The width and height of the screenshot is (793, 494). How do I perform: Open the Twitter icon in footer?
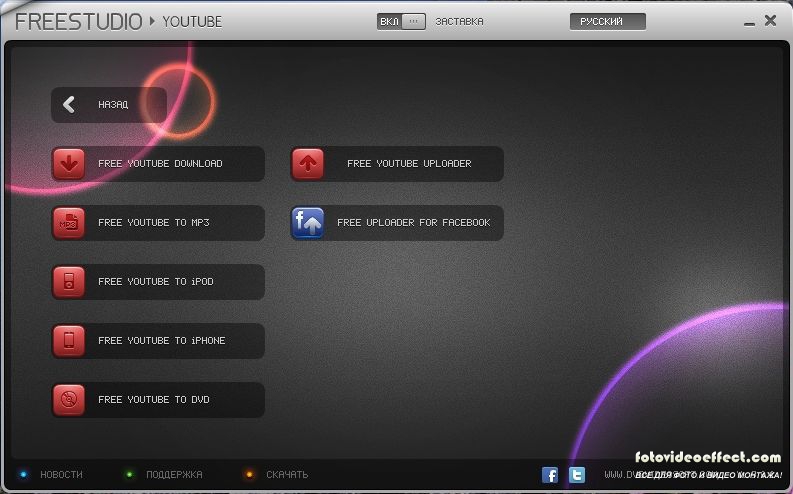pos(577,475)
